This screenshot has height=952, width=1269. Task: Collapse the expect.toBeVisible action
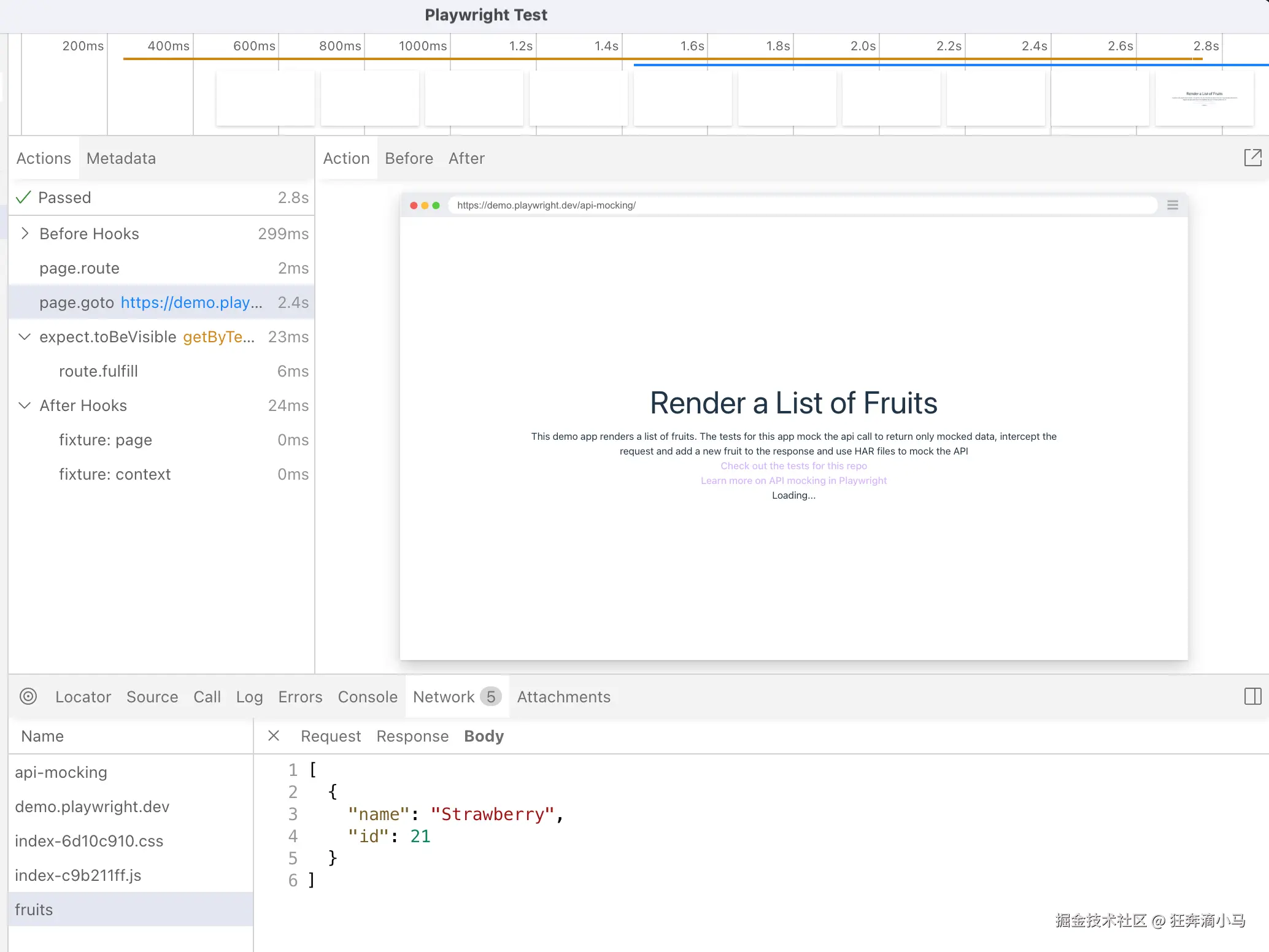click(x=25, y=337)
